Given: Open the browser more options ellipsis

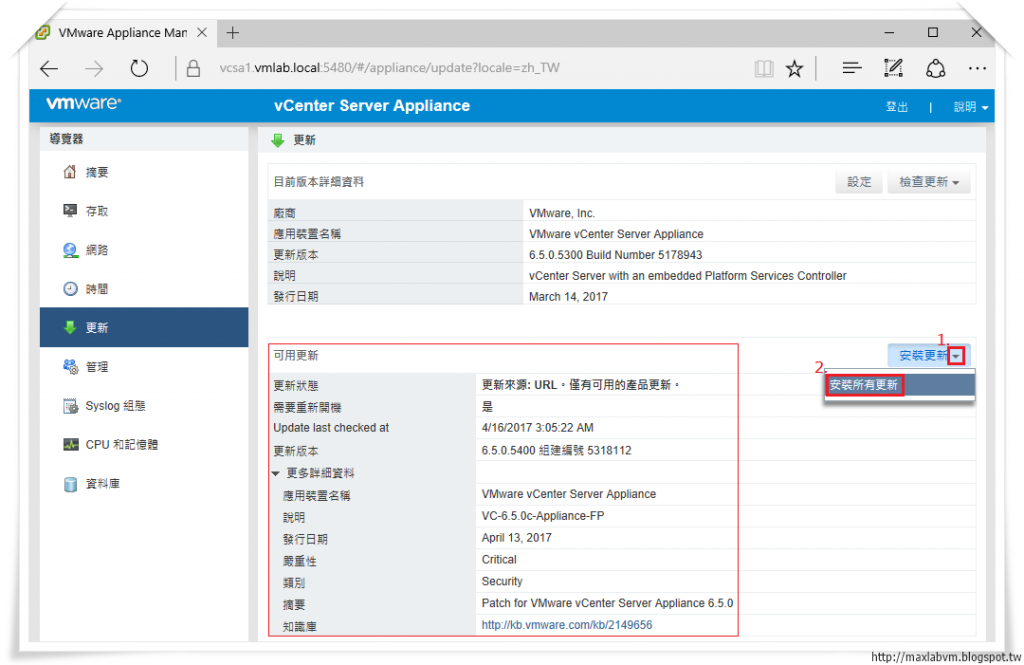Looking at the screenshot, I should pos(977,68).
